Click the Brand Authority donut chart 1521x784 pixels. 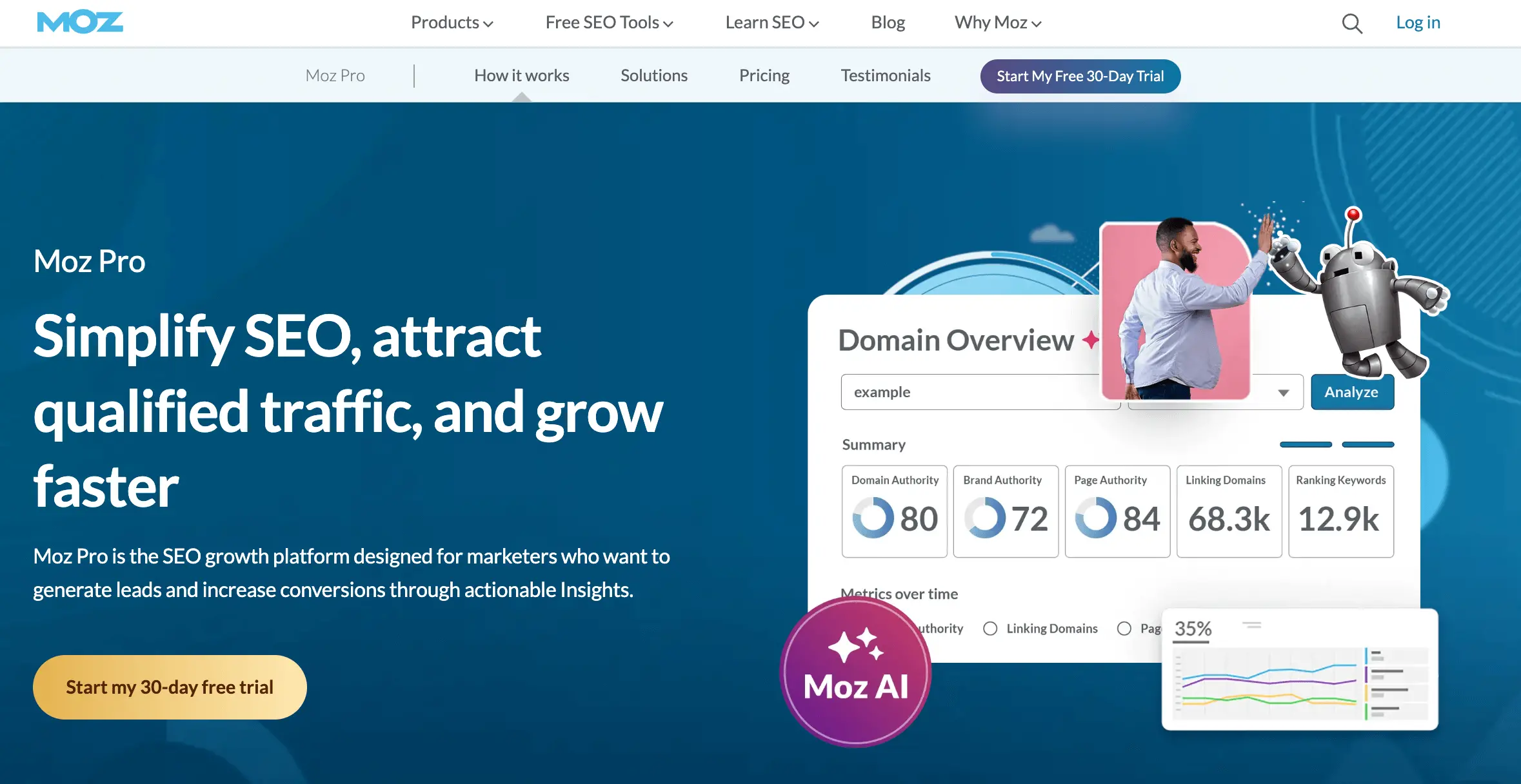coord(984,518)
